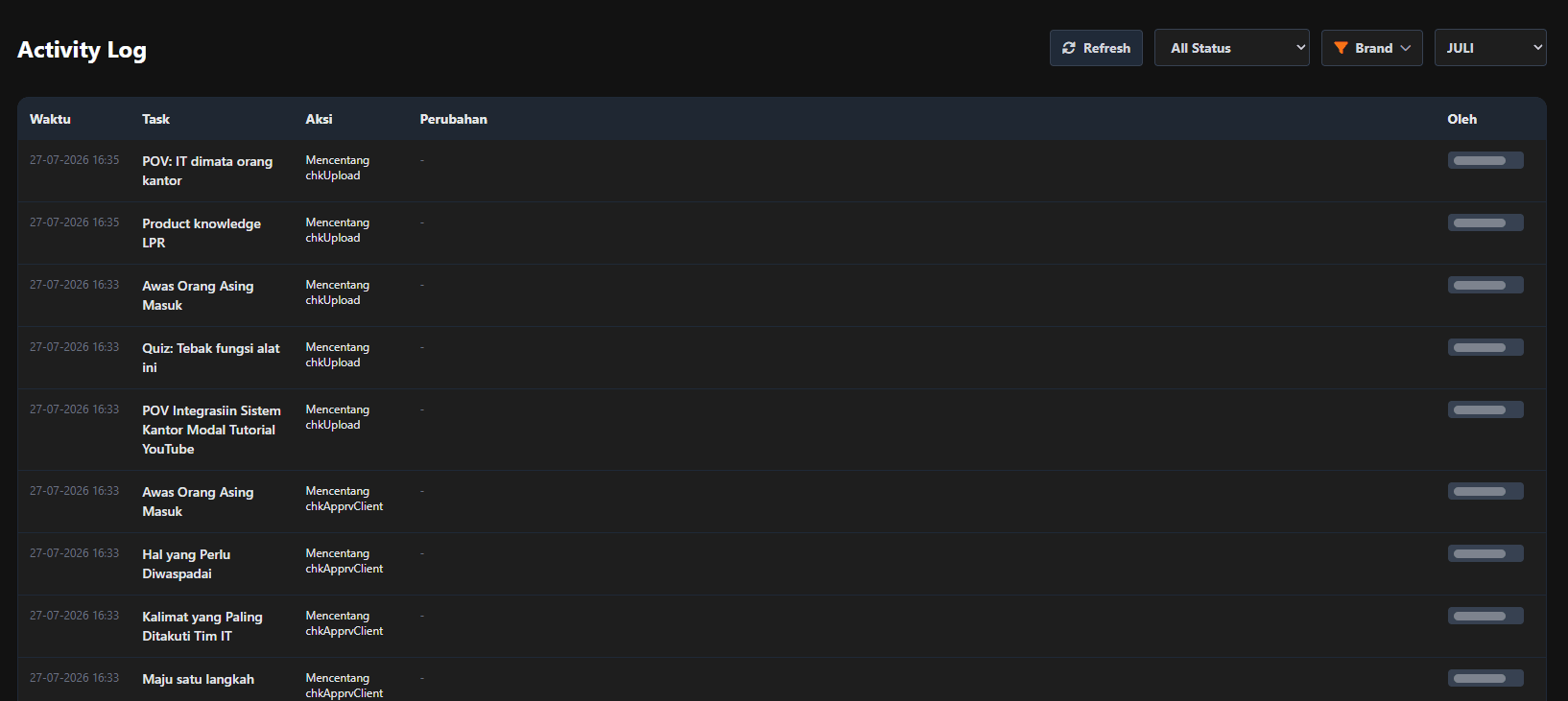Click the Perubahan column header
This screenshot has width=1568, height=701.
click(x=453, y=119)
